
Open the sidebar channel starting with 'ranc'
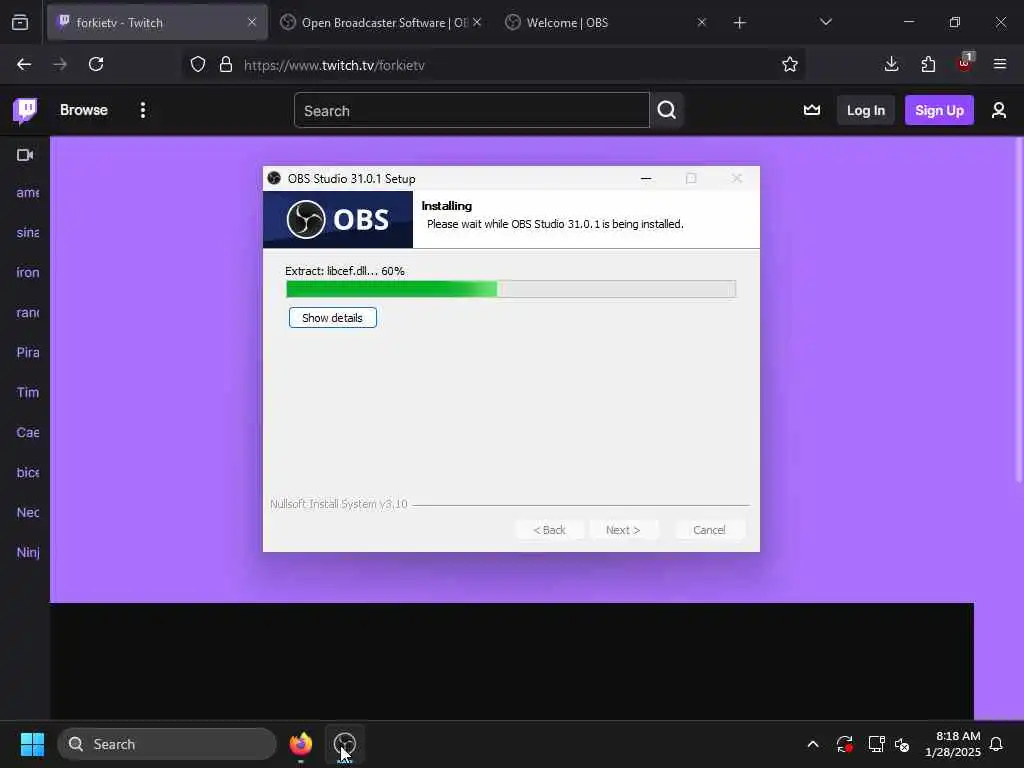point(27,313)
